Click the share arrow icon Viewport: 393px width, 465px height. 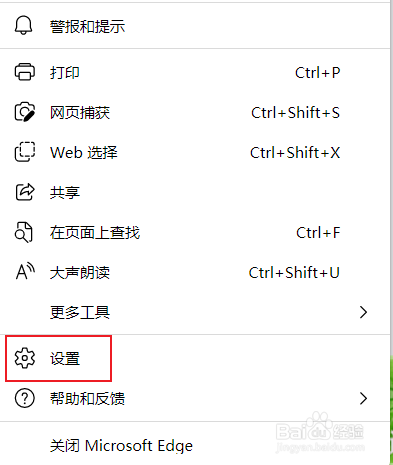pyautogui.click(x=25, y=192)
